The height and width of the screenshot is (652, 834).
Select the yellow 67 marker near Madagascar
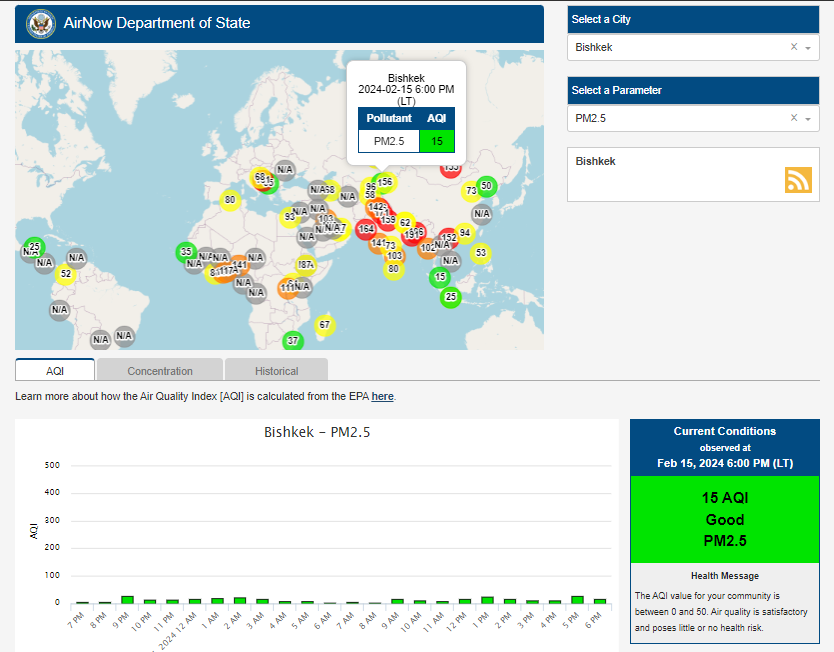click(x=324, y=324)
